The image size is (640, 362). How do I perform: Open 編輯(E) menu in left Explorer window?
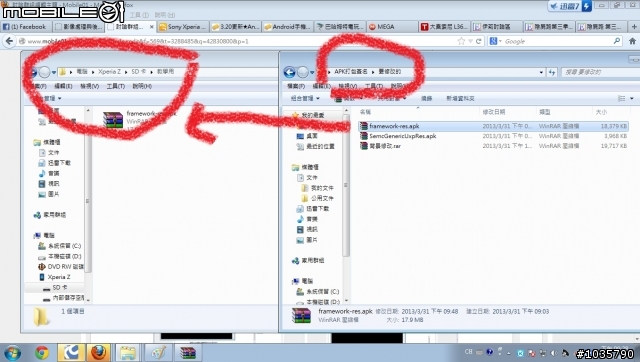(63, 86)
